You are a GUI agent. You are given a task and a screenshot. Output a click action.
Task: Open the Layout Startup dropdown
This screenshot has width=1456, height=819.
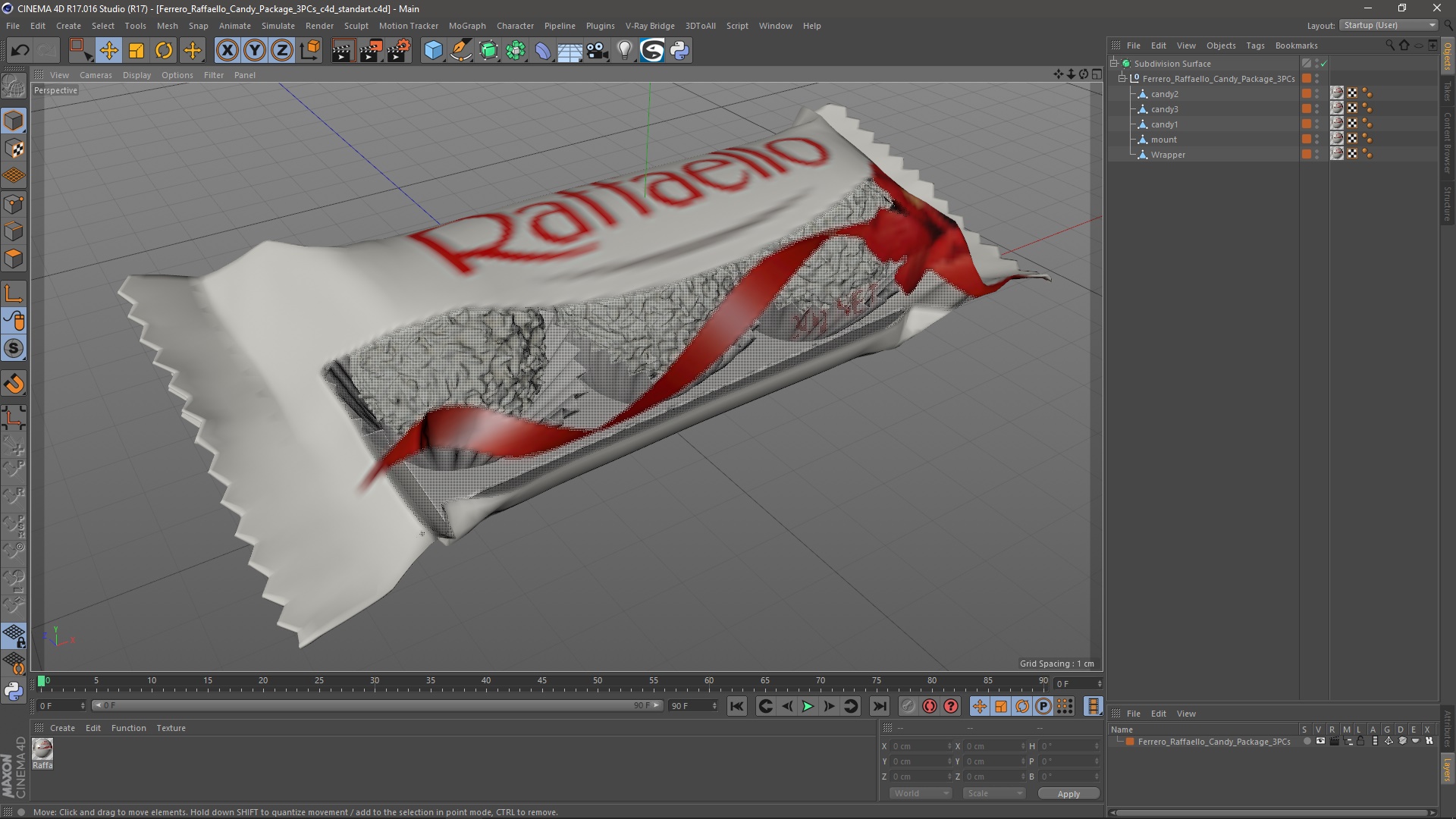(x=1389, y=25)
